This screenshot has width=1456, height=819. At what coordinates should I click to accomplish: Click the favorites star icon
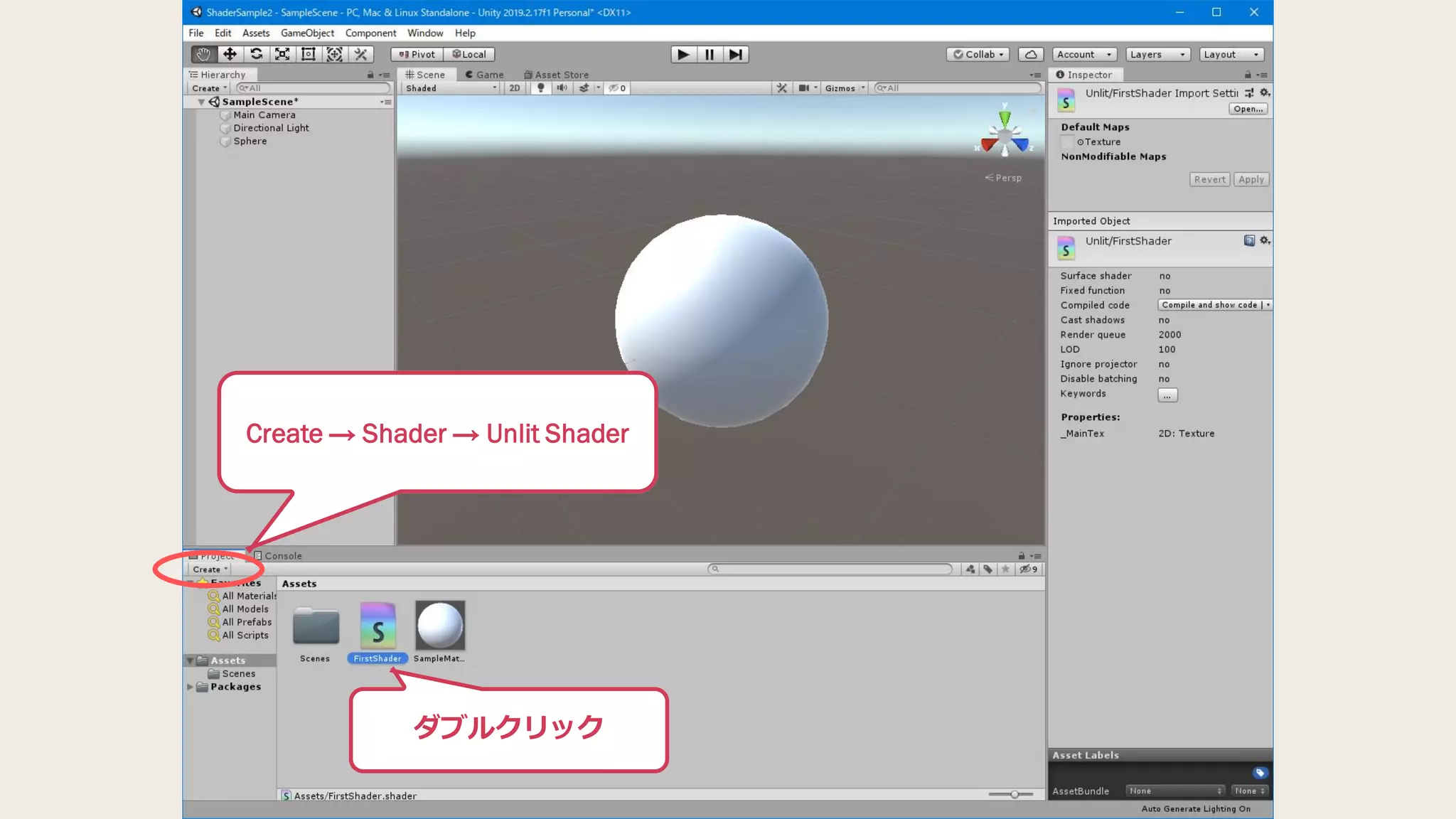pos(1005,569)
